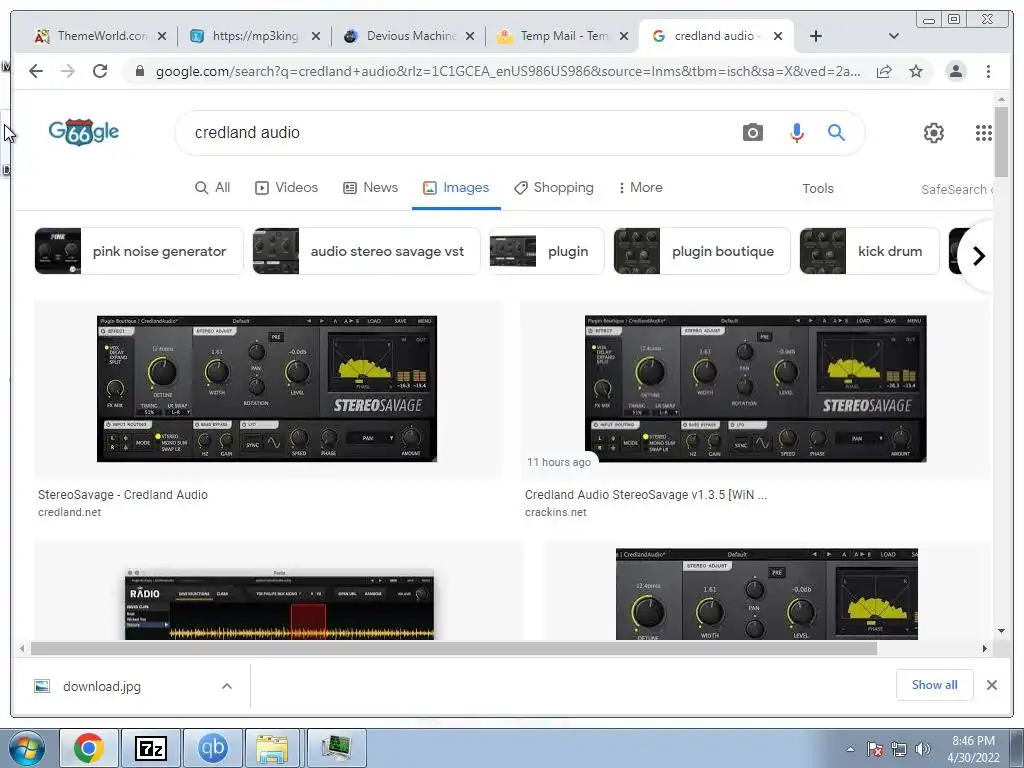Open 7-Zip from the taskbar

click(x=151, y=748)
